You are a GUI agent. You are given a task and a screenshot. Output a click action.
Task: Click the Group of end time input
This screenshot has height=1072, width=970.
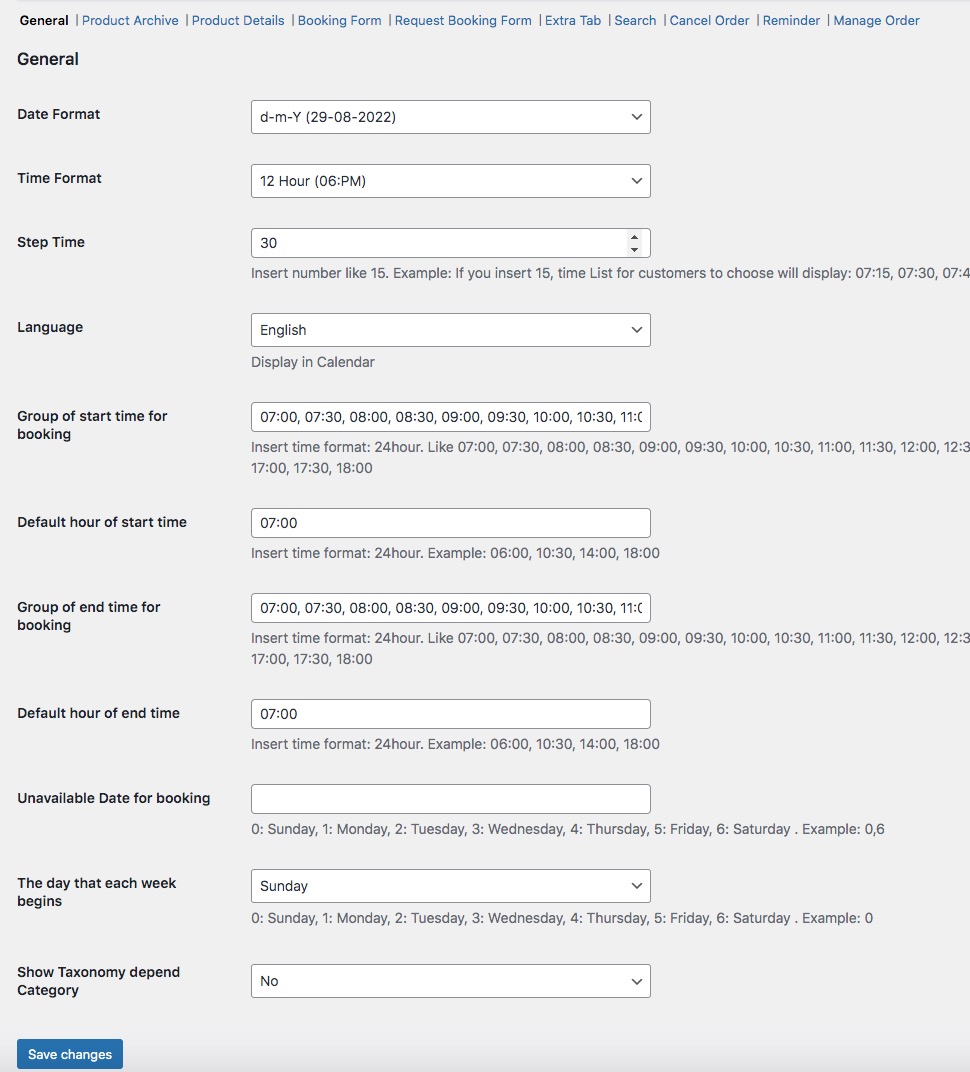tap(450, 608)
